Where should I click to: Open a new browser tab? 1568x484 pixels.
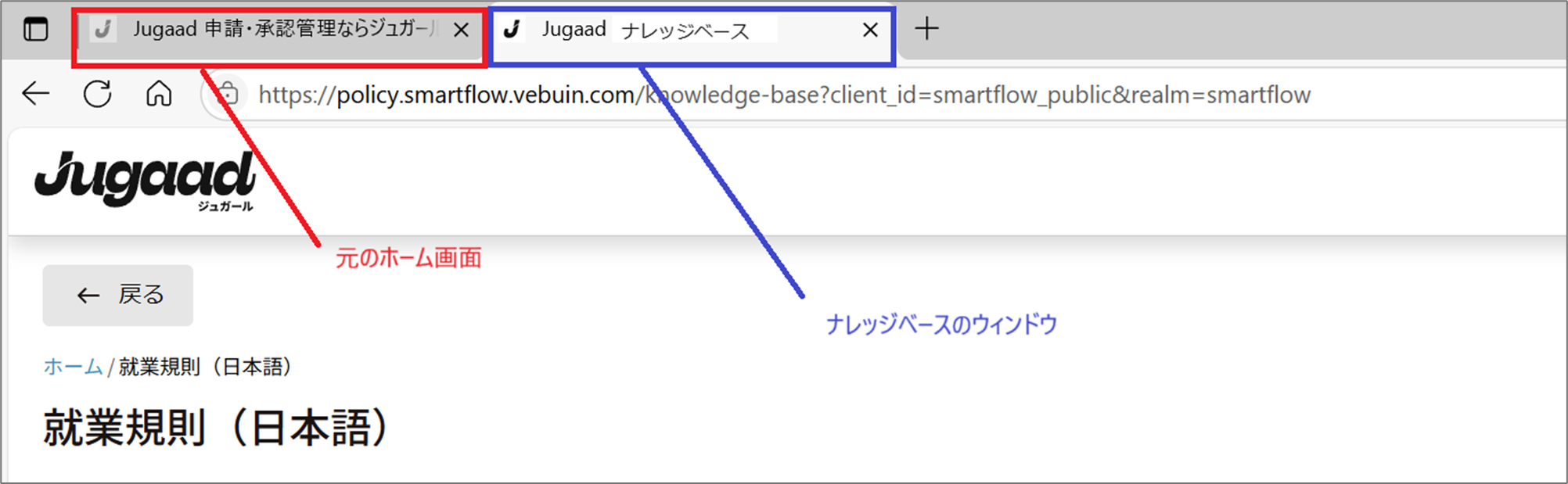(926, 29)
